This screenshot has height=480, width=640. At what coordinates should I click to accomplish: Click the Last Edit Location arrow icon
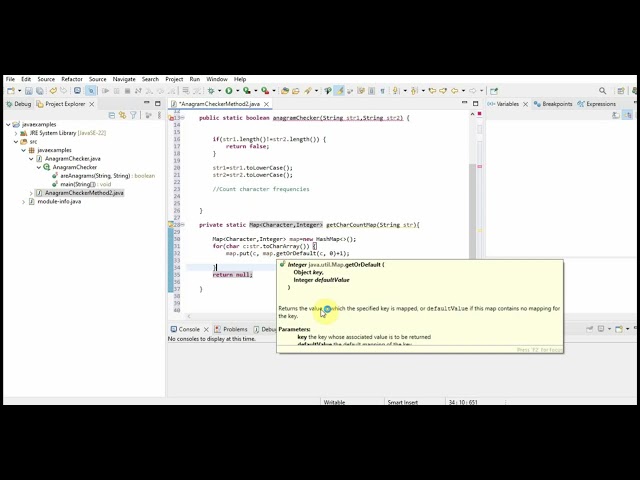pyautogui.click(x=432, y=91)
